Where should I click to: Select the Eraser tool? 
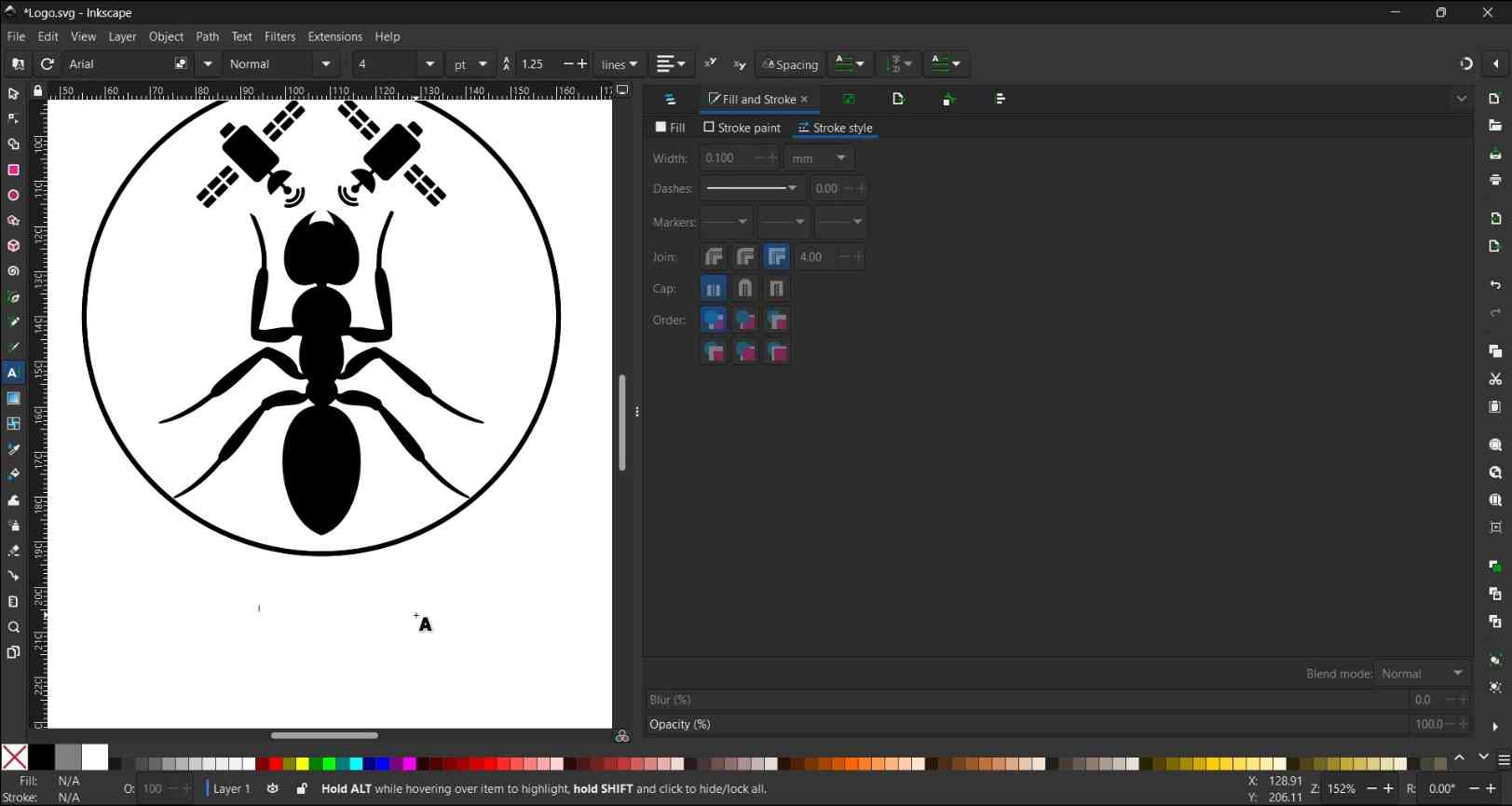pyautogui.click(x=13, y=551)
